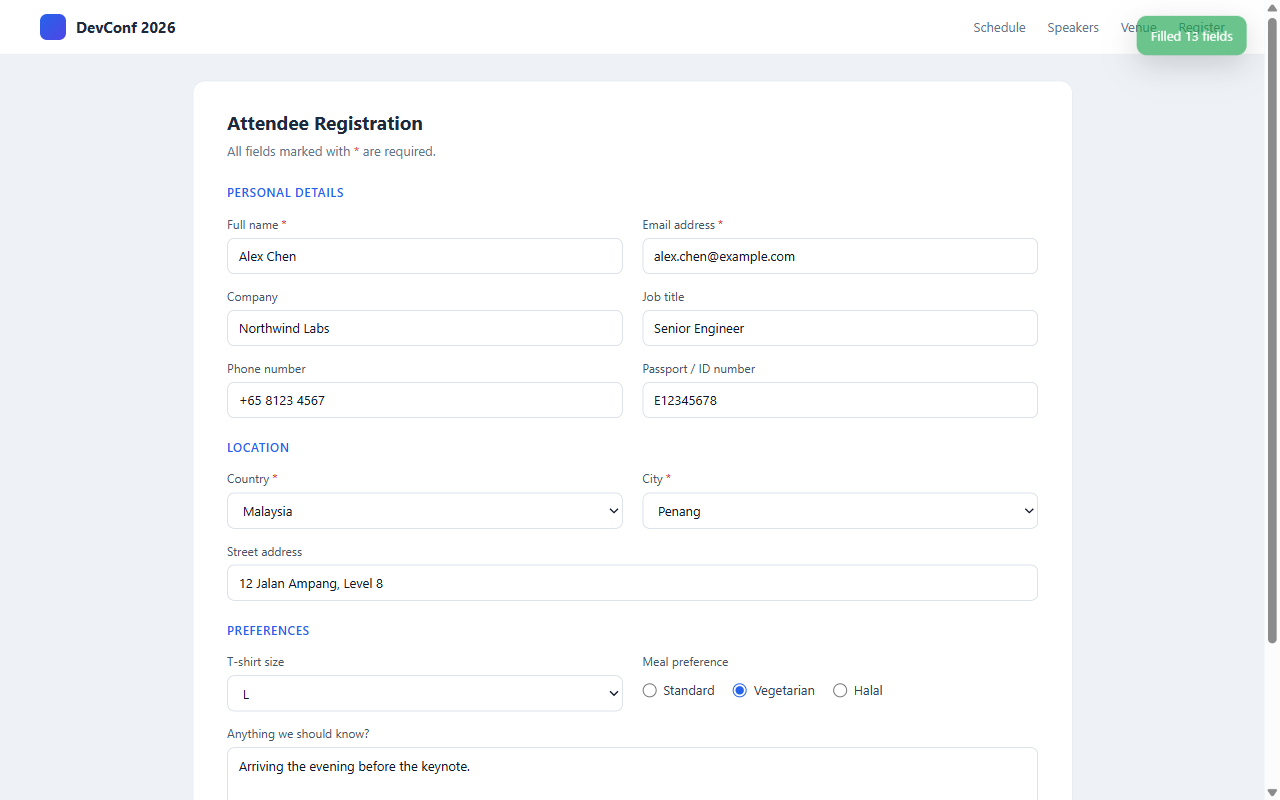
Task: Click the Phone number field
Action: pyautogui.click(x=425, y=400)
